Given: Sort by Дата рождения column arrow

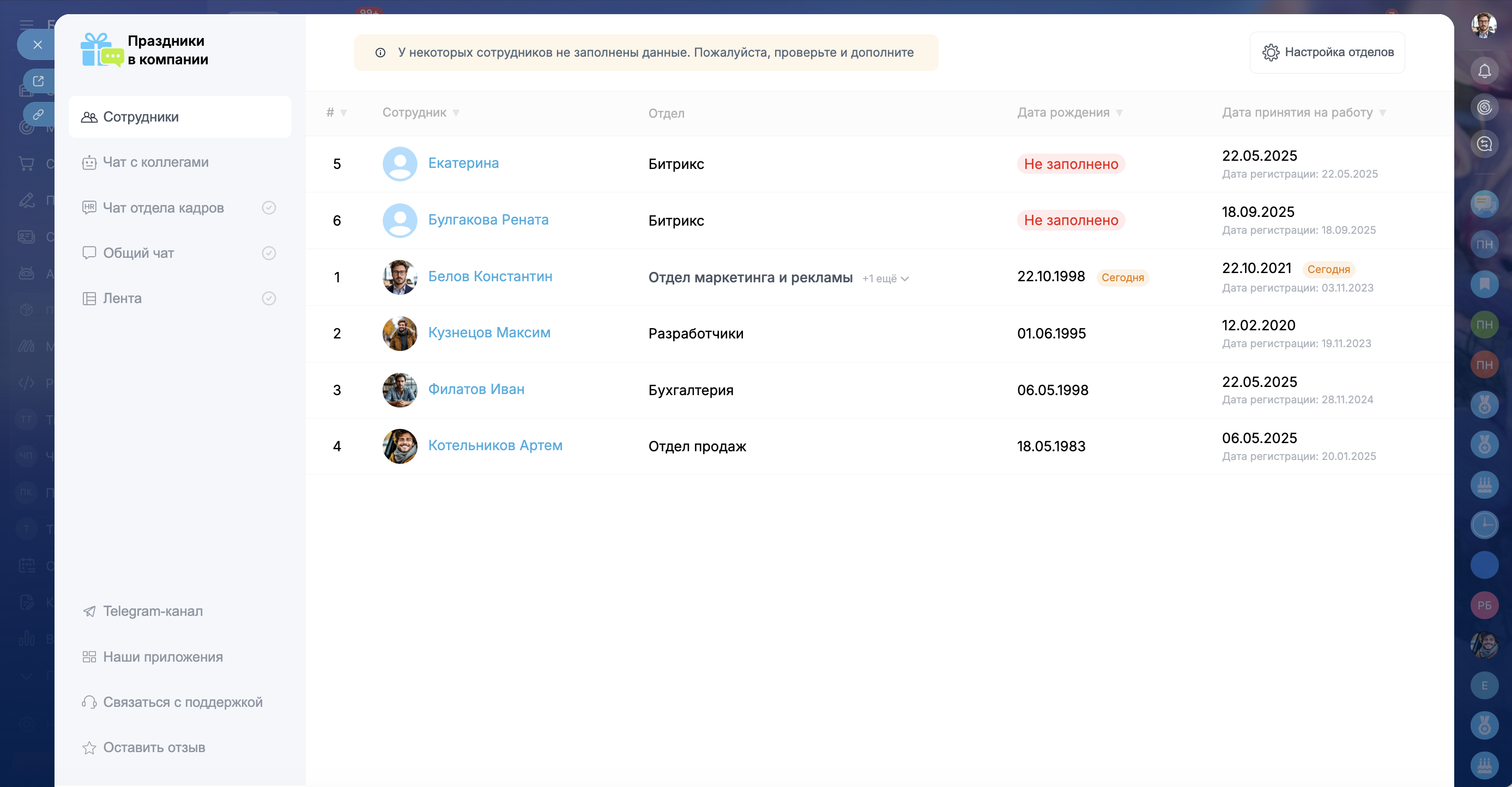Looking at the screenshot, I should [1120, 113].
